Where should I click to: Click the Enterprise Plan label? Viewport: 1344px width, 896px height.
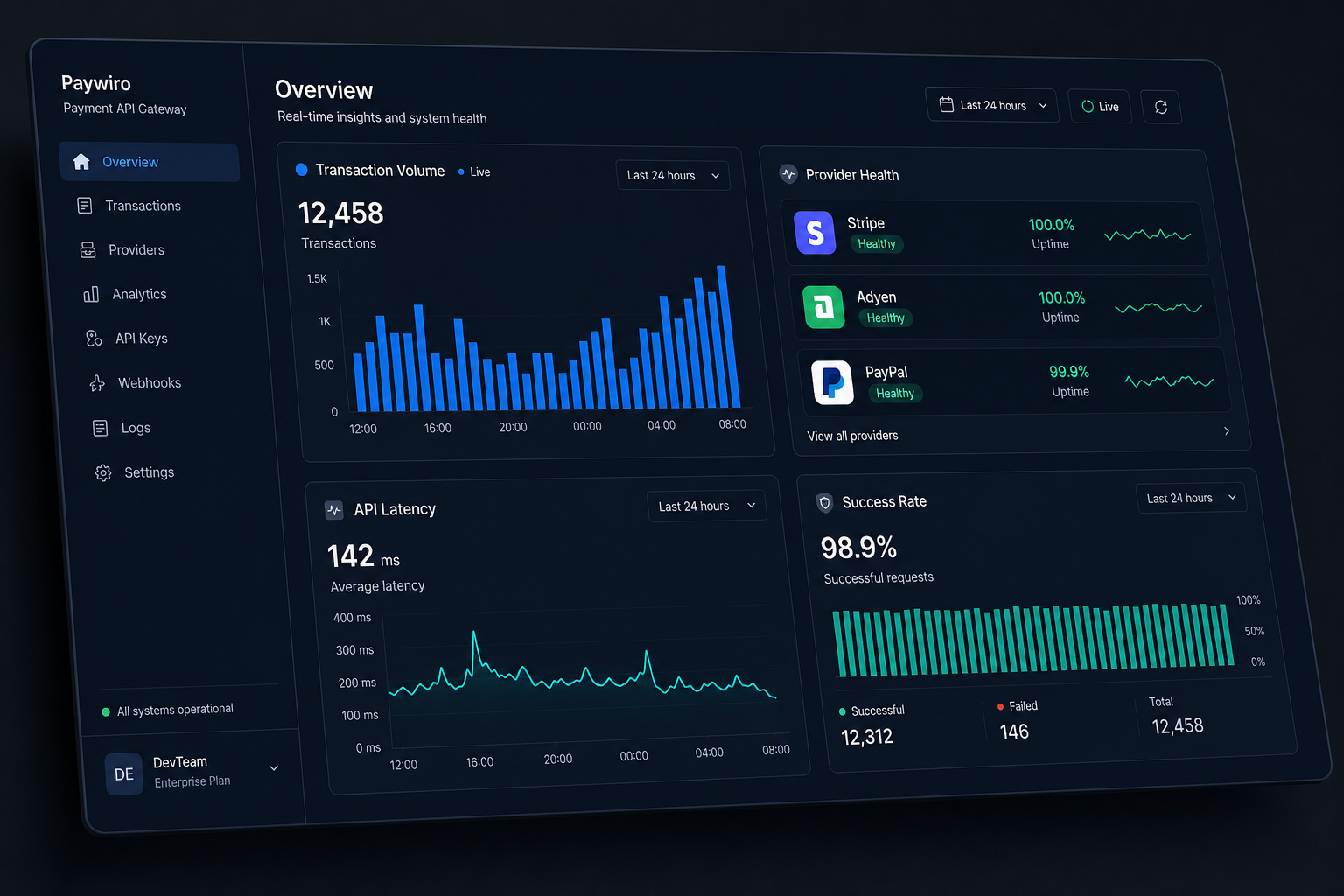coord(192,781)
